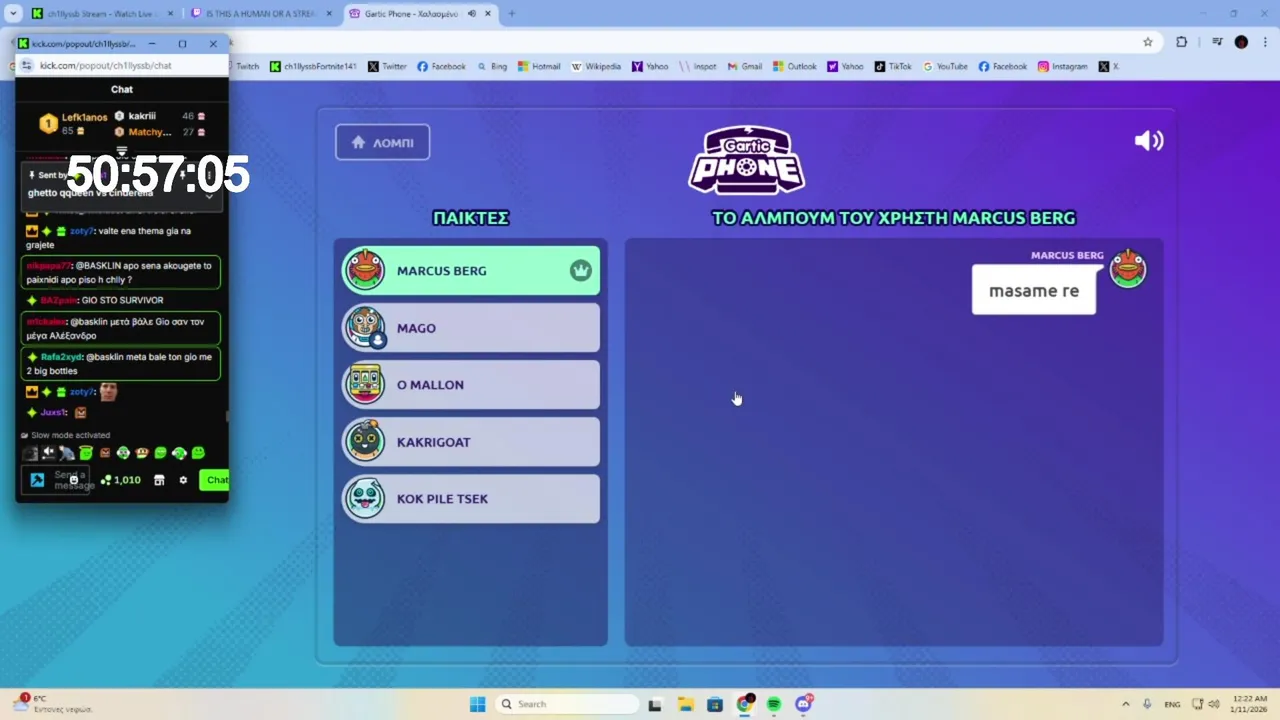Open the Kick chat shop icon
1280x720 pixels.
[158, 480]
